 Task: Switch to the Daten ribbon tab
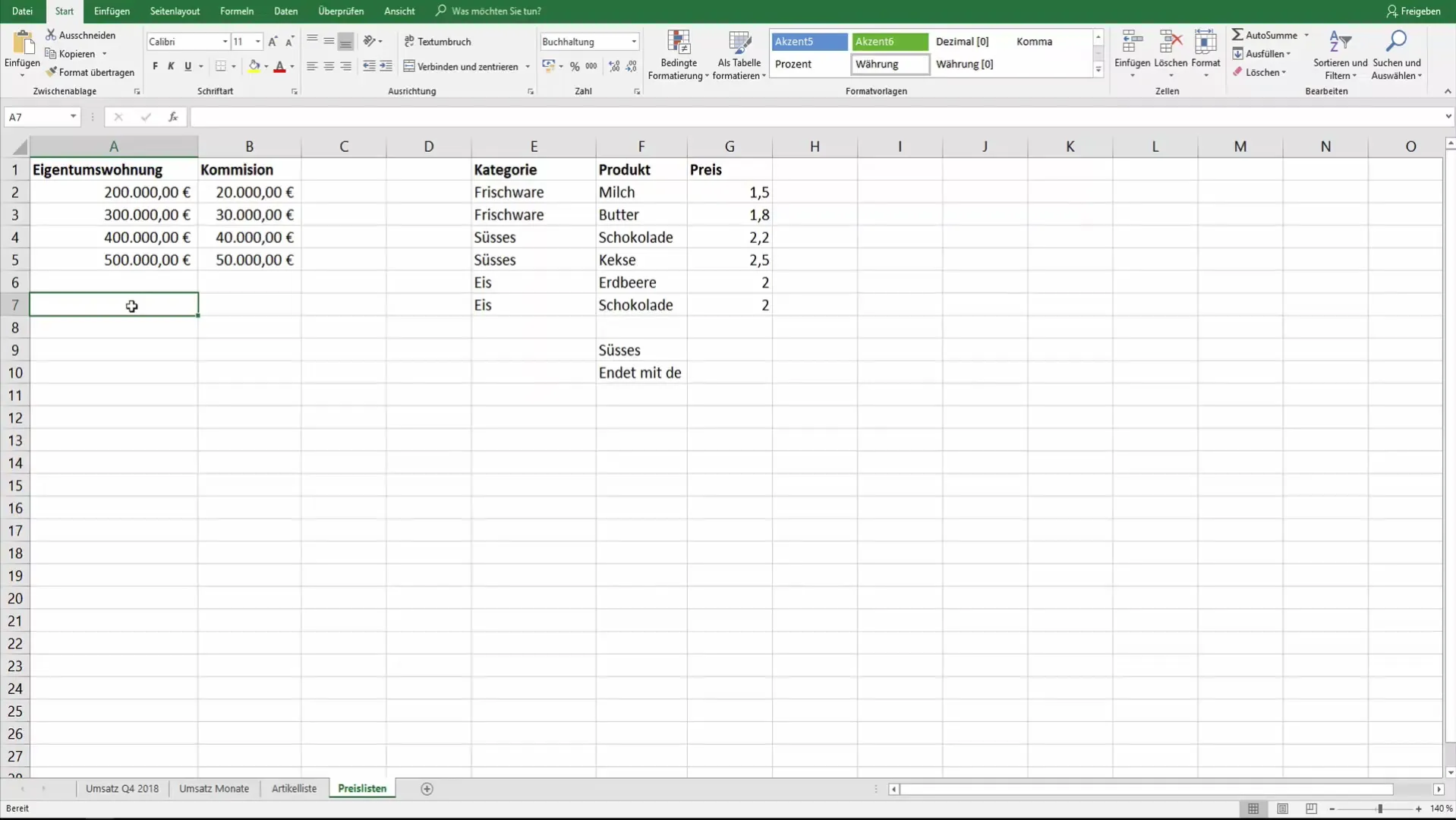[285, 11]
